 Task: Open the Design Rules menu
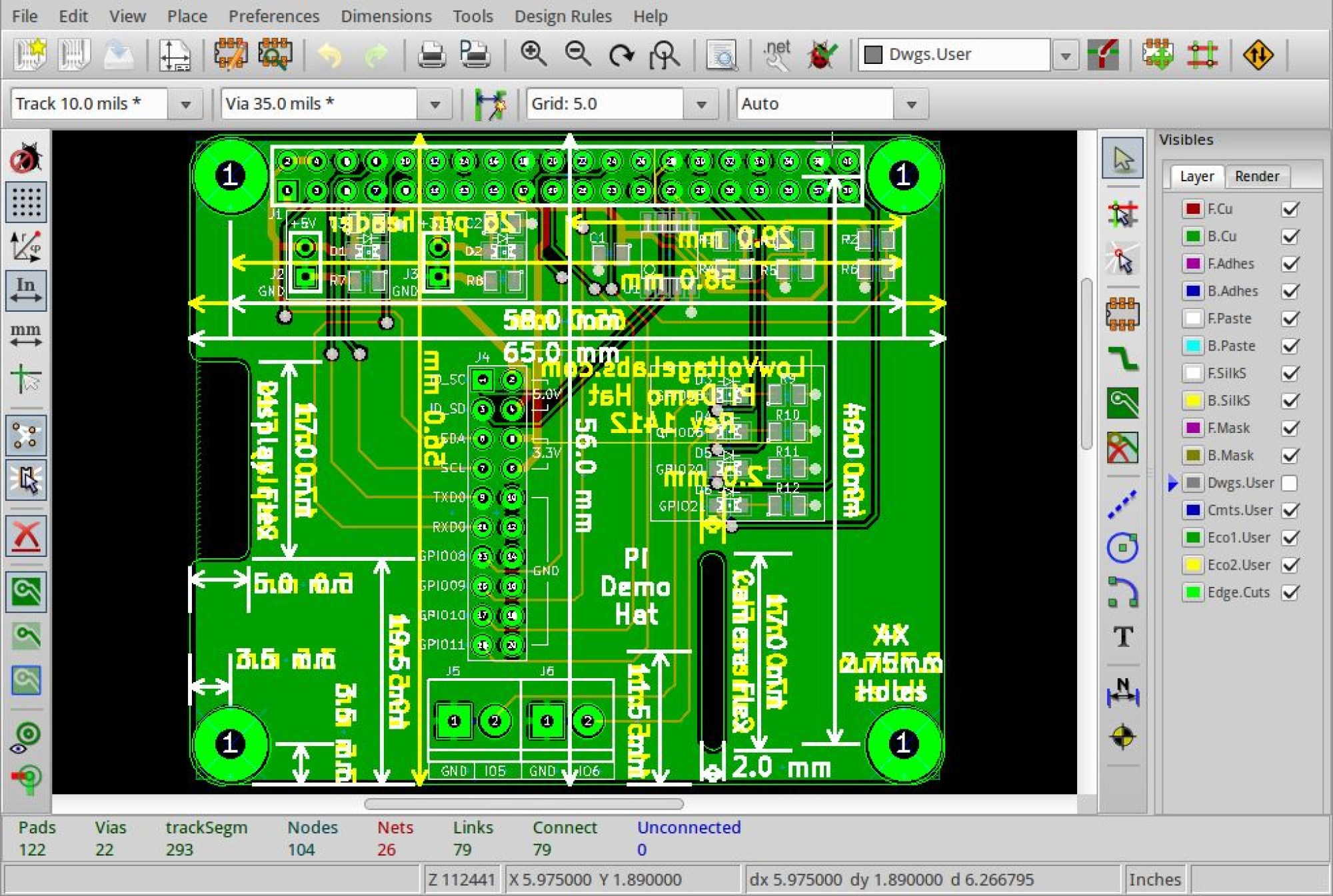click(563, 16)
